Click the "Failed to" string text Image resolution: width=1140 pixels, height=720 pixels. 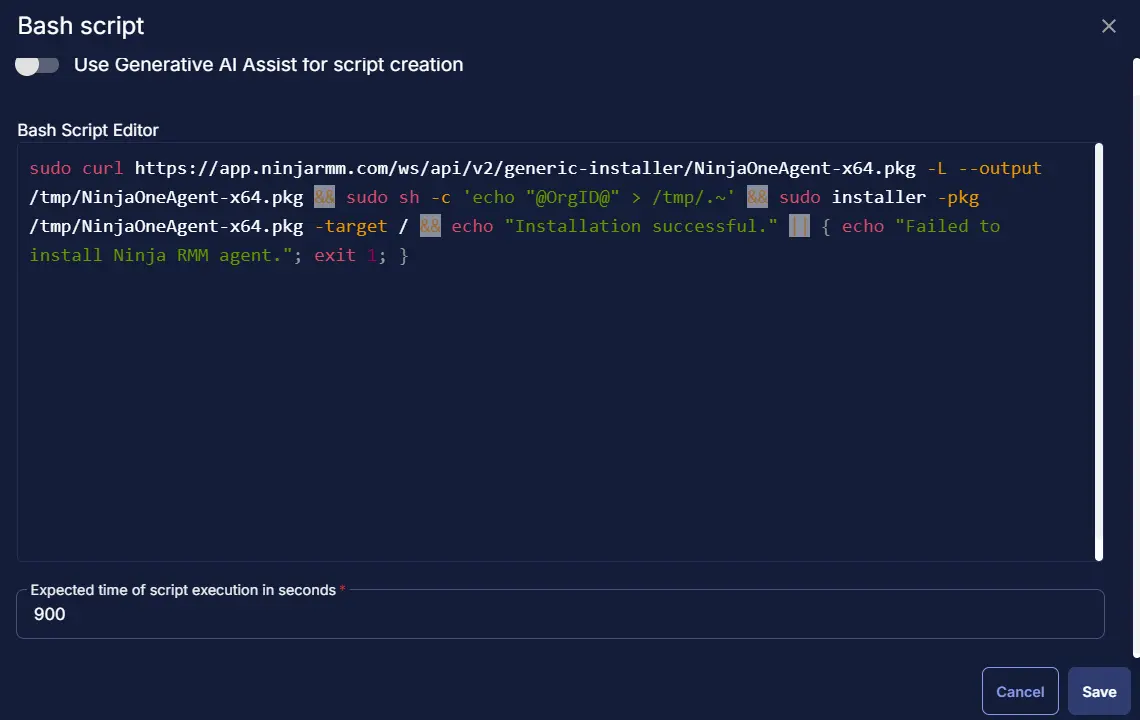(947, 226)
